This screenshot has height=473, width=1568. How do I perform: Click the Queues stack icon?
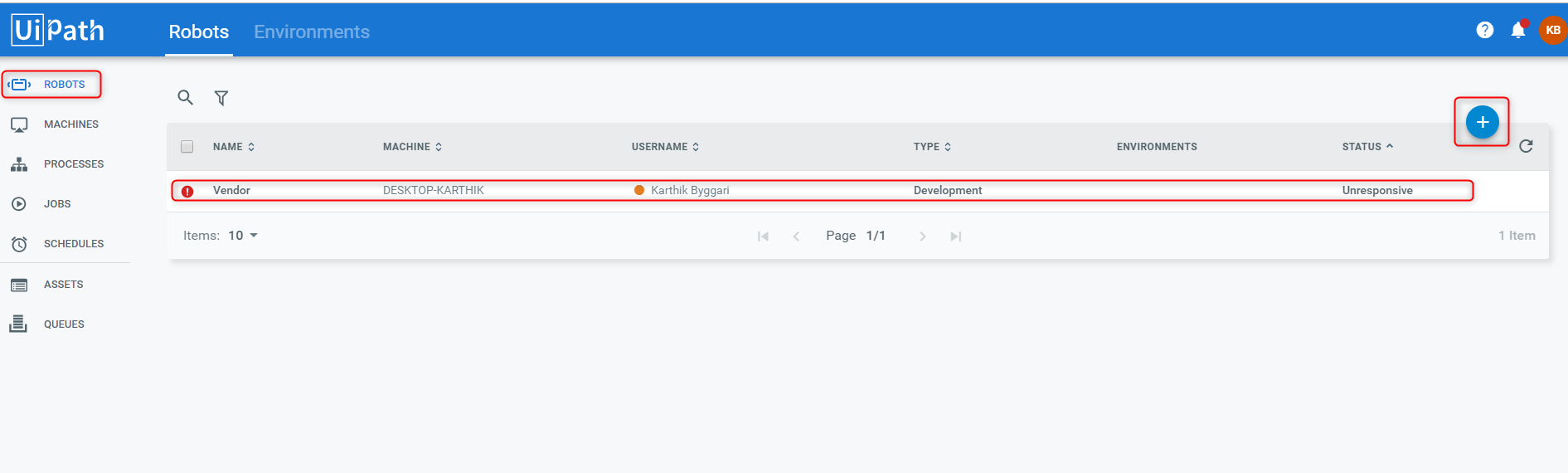[x=18, y=324]
